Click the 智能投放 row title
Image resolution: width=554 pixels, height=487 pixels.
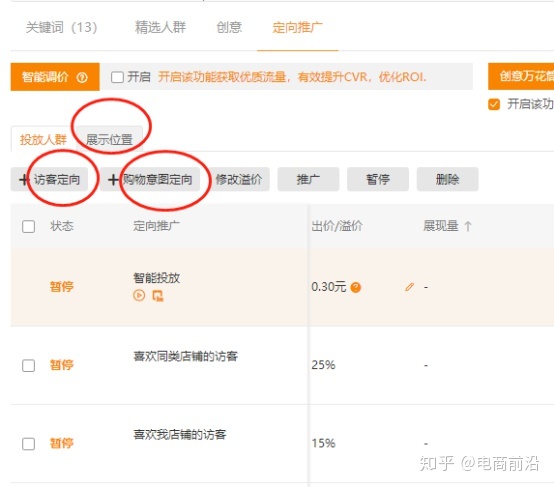157,278
